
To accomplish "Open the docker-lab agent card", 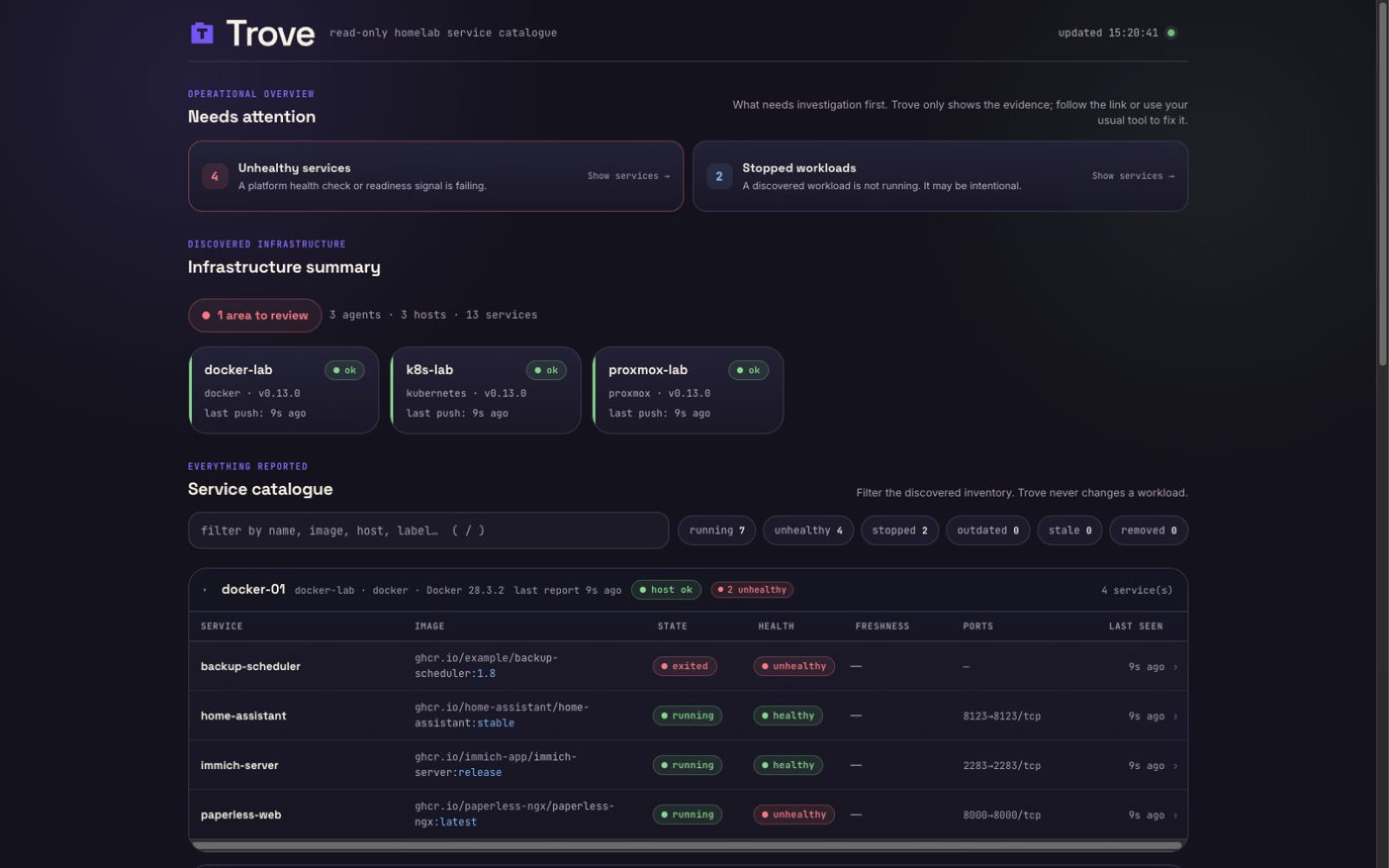I will pos(284,391).
